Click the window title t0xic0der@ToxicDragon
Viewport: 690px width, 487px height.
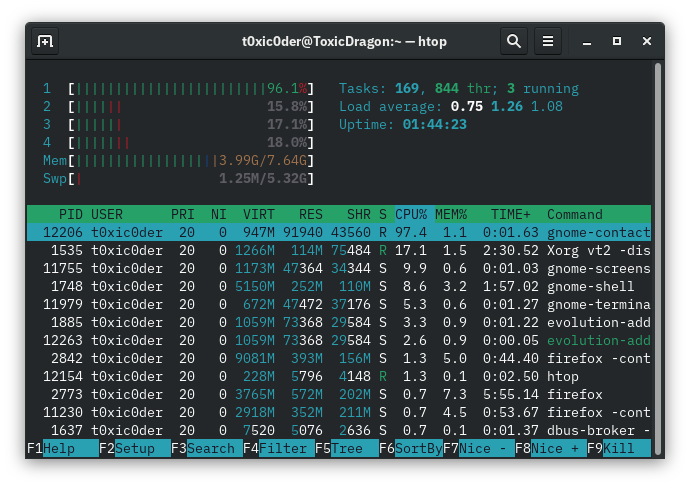[x=344, y=41]
